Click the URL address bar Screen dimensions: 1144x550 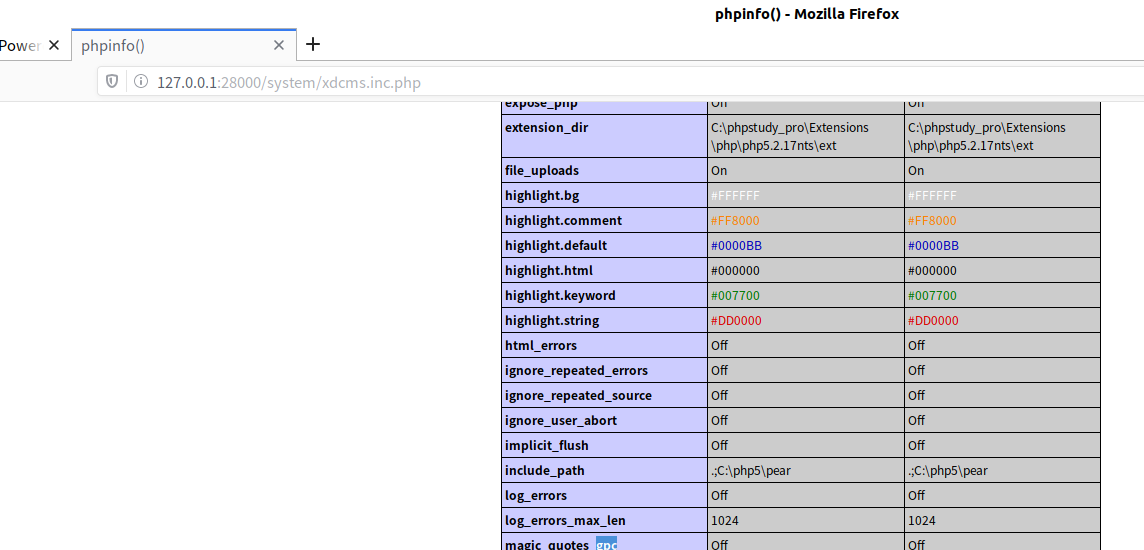tap(620, 82)
